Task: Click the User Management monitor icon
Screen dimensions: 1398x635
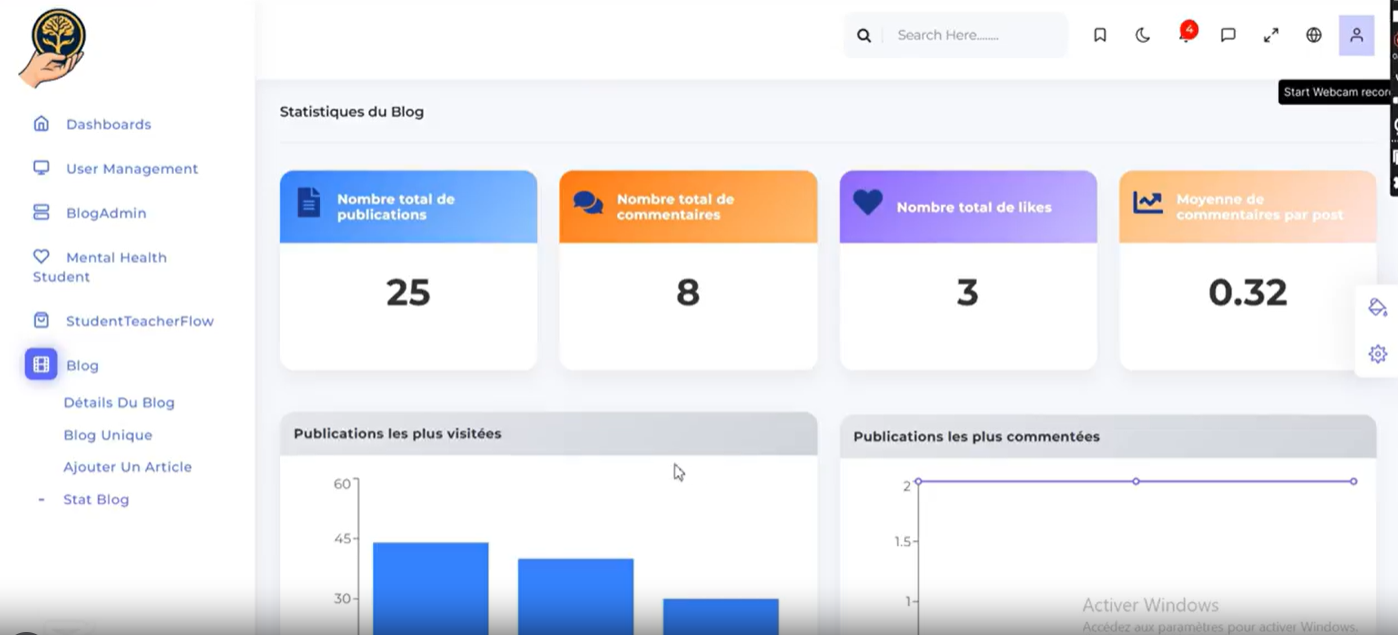Action: pyautogui.click(x=41, y=168)
